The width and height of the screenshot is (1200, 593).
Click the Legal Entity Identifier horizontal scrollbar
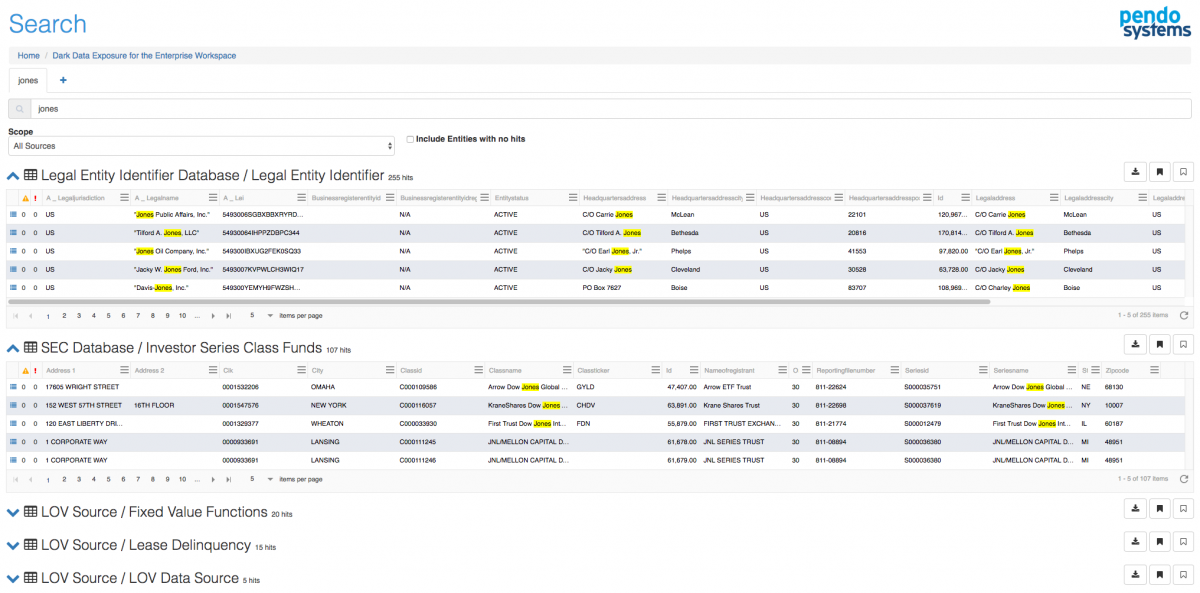(500, 300)
